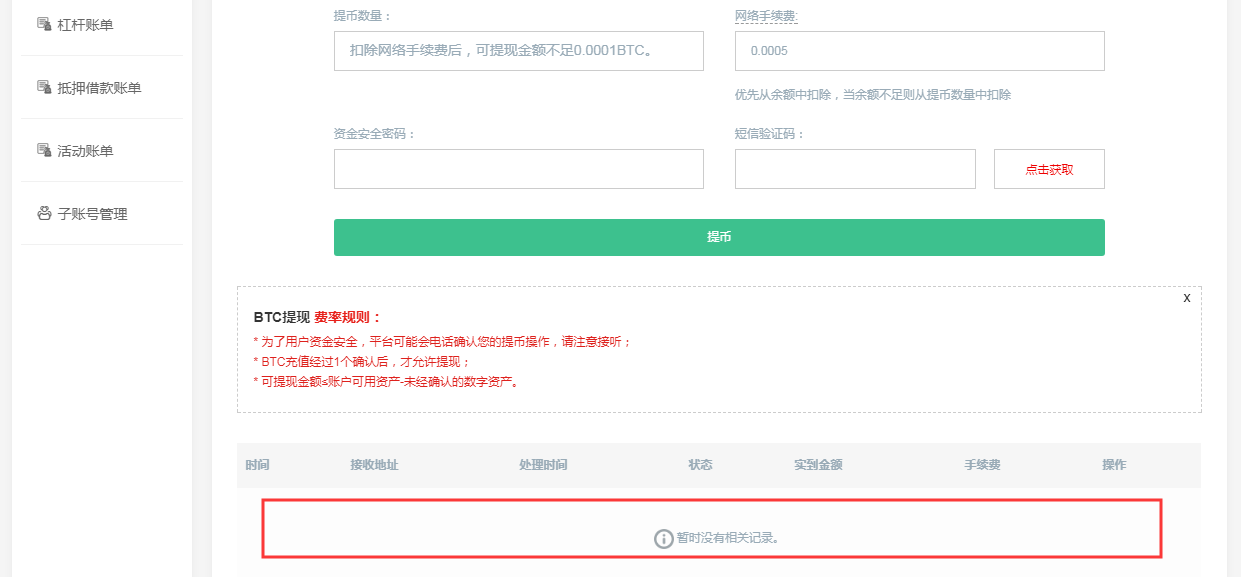Screen dimensions: 1241x577
Task: Submit withdrawal with the green 提币 button
Action: click(x=718, y=237)
